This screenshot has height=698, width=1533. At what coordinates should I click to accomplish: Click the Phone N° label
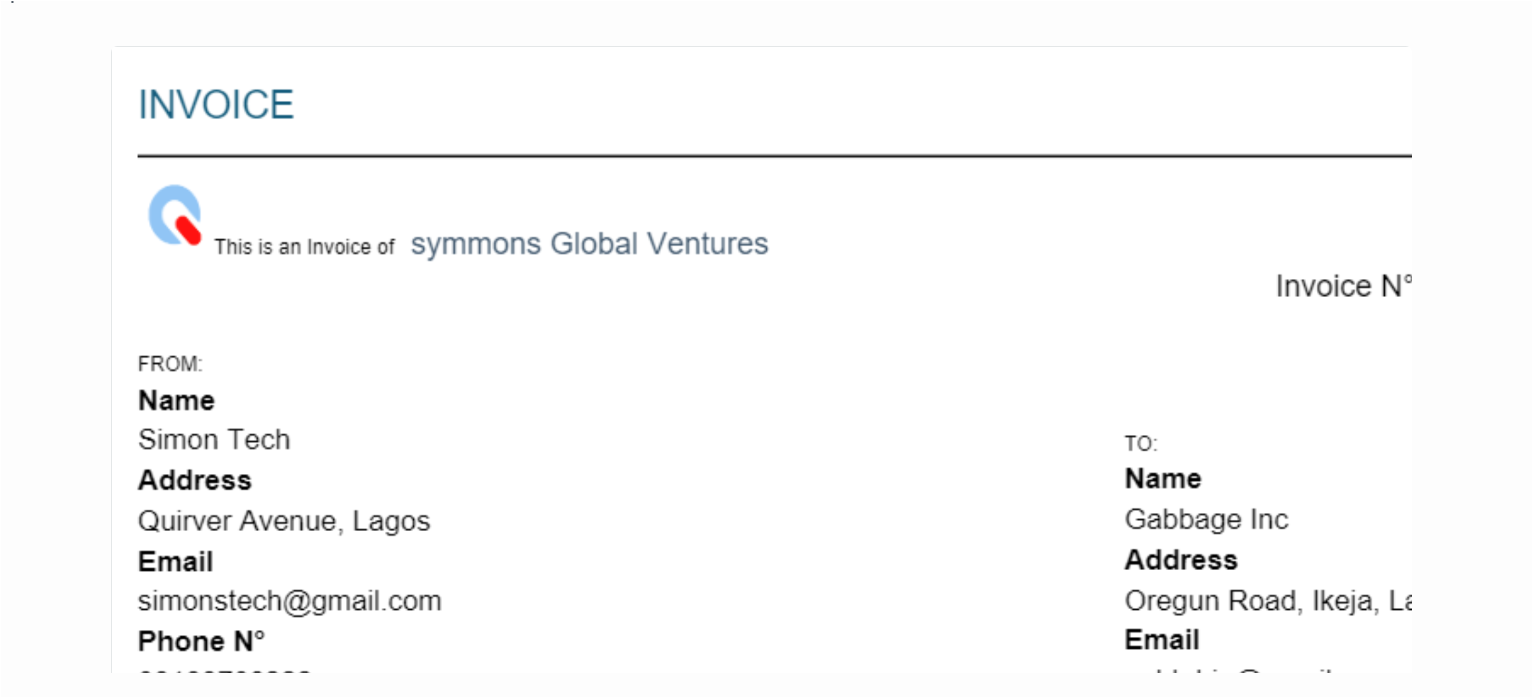pyautogui.click(x=202, y=641)
